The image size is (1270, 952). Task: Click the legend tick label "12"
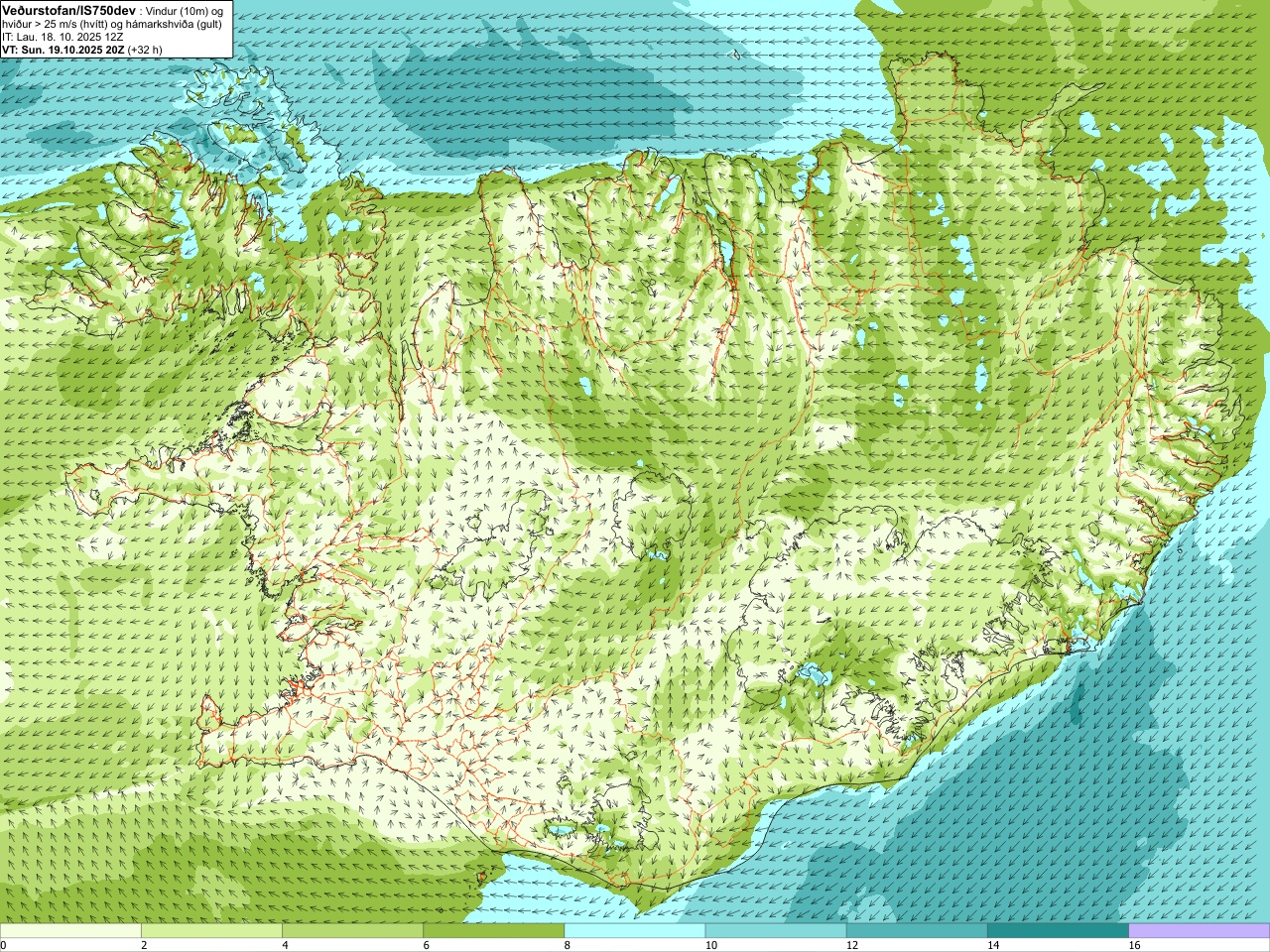pos(852,945)
